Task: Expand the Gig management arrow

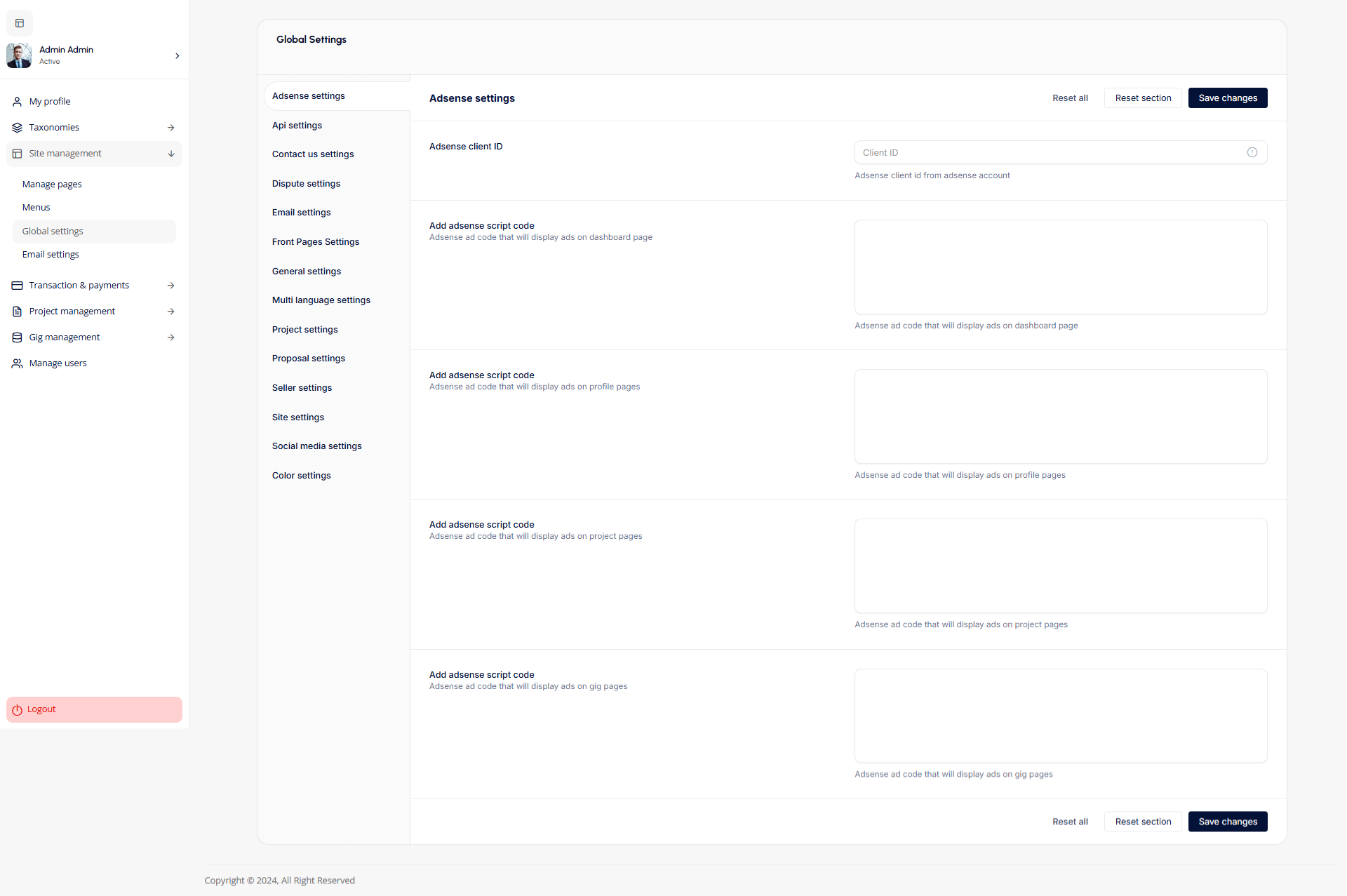Action: [x=171, y=337]
